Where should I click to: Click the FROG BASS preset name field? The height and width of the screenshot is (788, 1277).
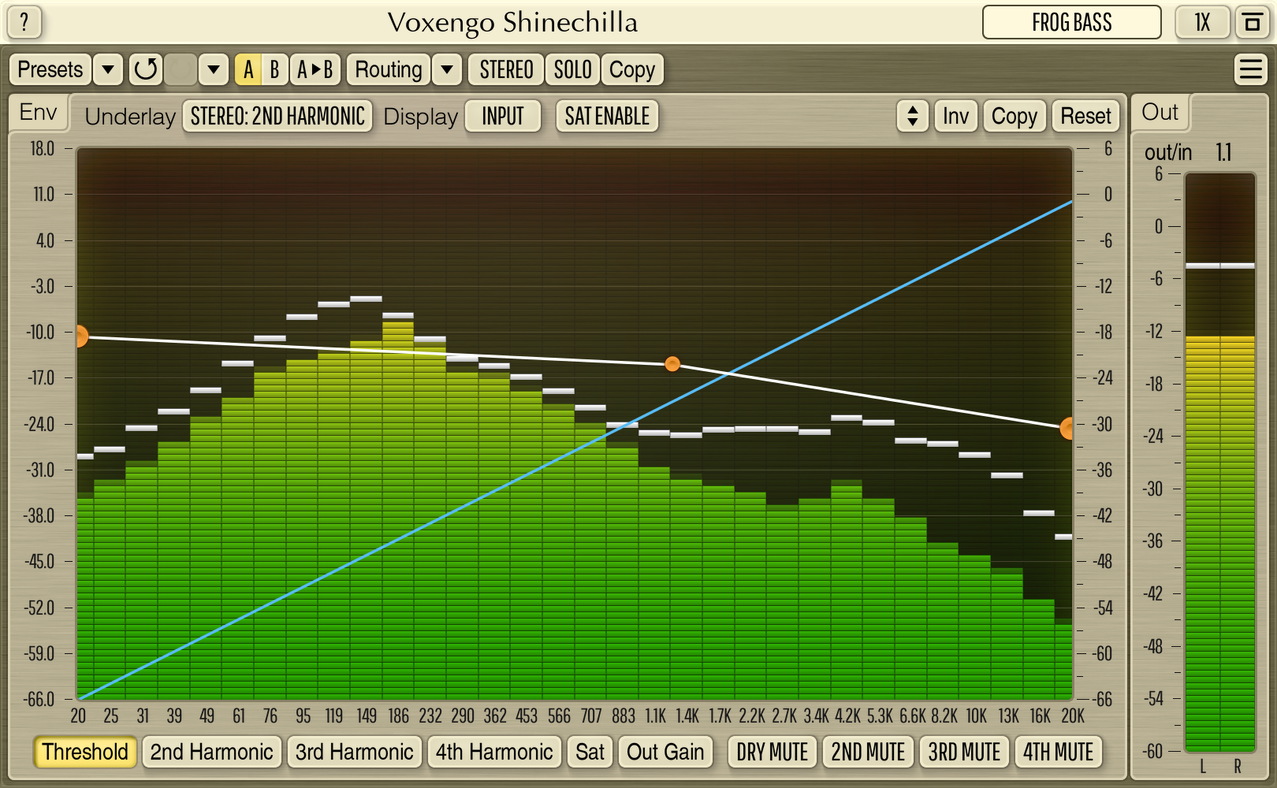click(1070, 22)
